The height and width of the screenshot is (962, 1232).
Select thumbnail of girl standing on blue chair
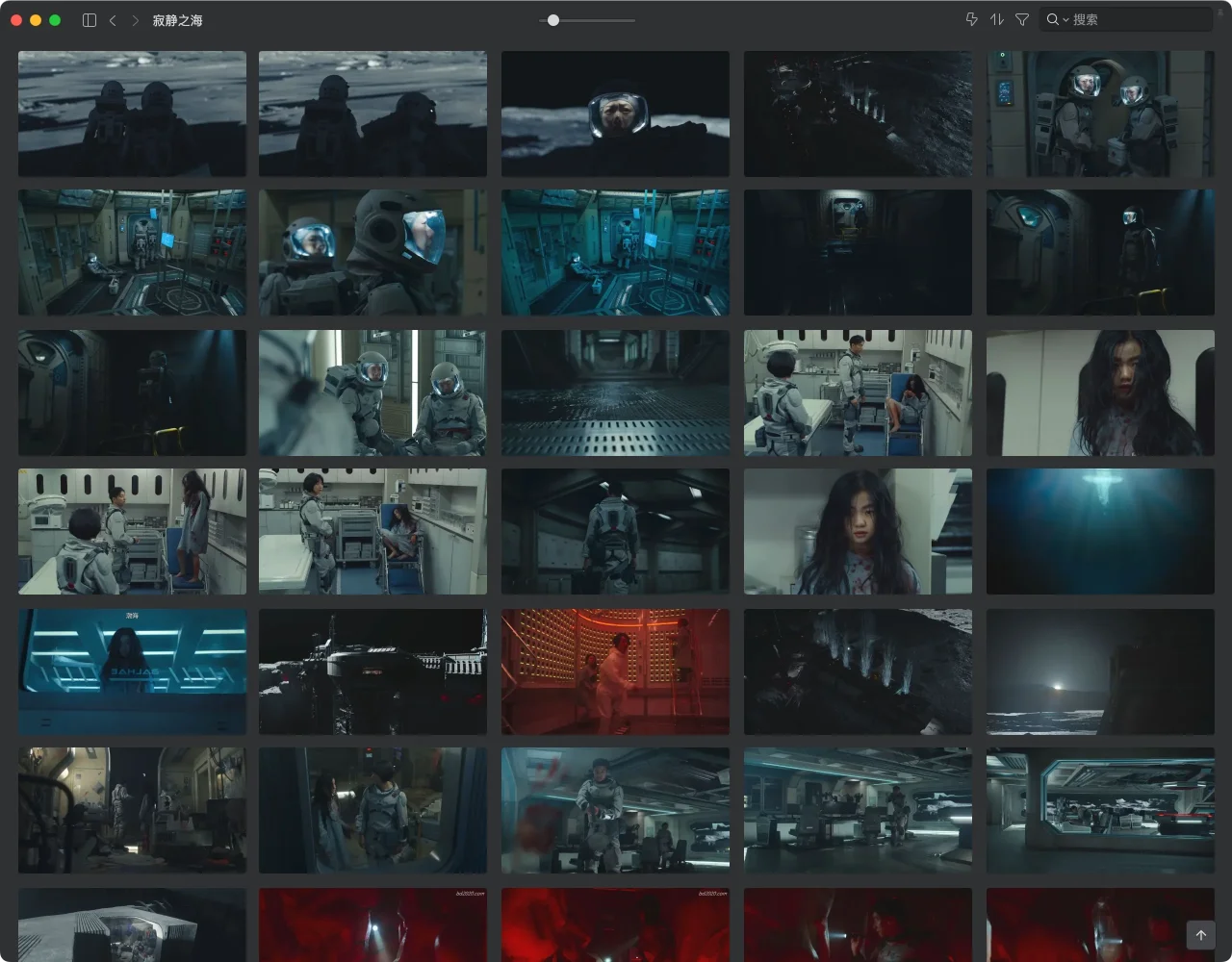point(132,532)
